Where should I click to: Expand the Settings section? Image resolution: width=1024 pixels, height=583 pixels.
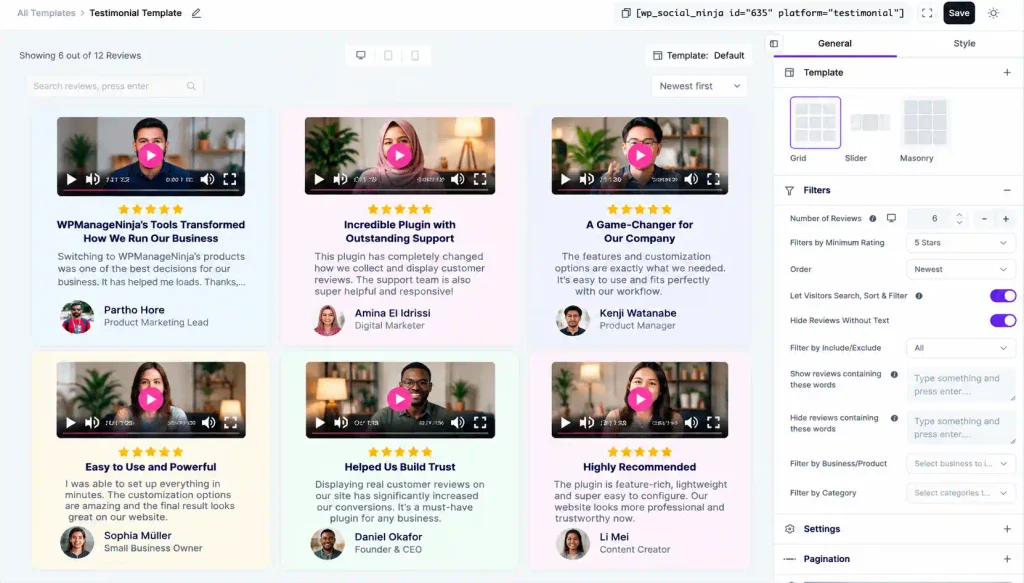tap(1006, 529)
